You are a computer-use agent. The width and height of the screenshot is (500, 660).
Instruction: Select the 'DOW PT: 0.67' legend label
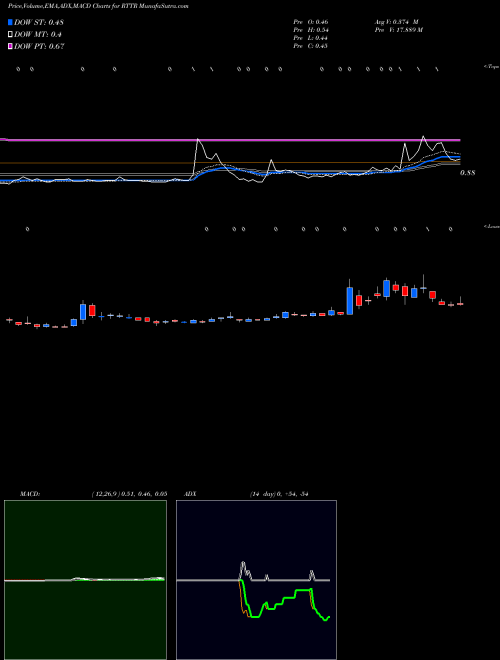pyautogui.click(x=39, y=46)
